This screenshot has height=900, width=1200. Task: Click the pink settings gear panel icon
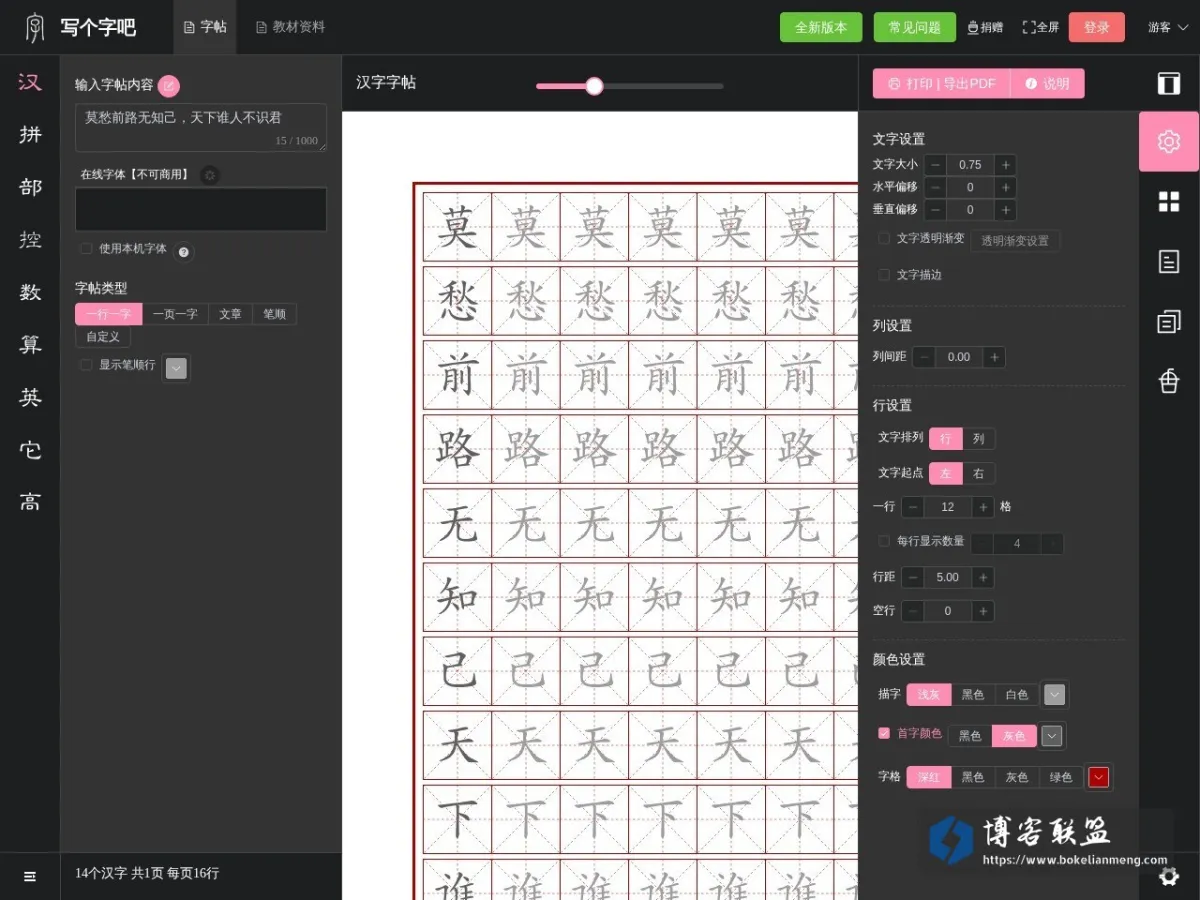pyautogui.click(x=1169, y=142)
